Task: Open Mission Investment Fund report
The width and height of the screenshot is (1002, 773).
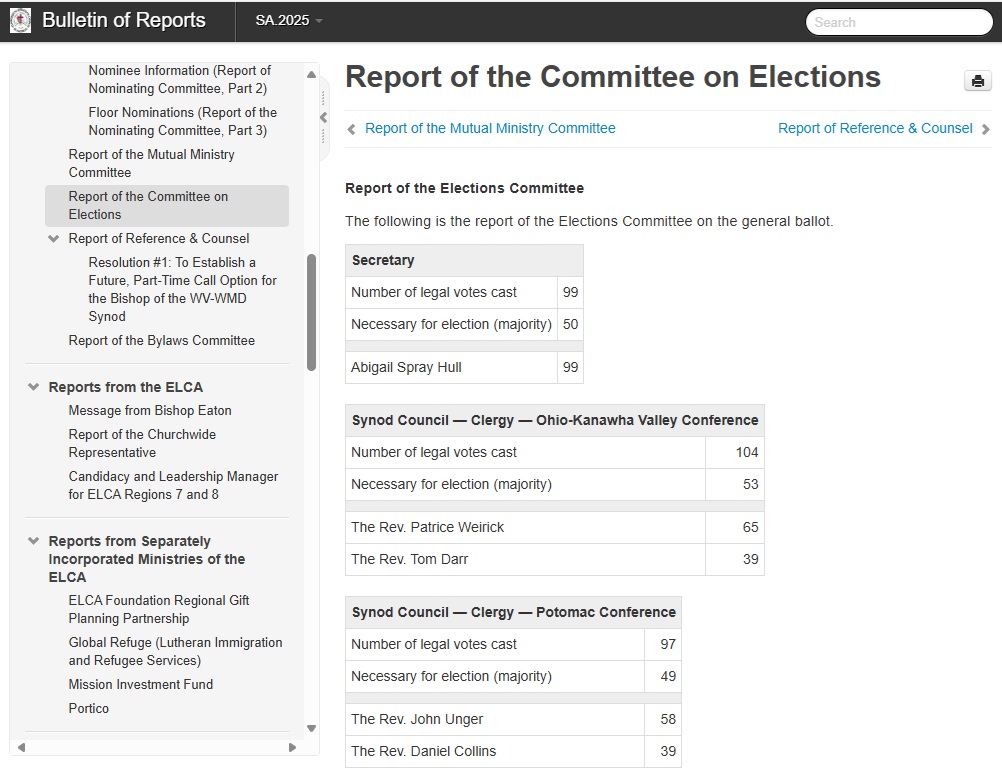Action: pyautogui.click(x=140, y=684)
